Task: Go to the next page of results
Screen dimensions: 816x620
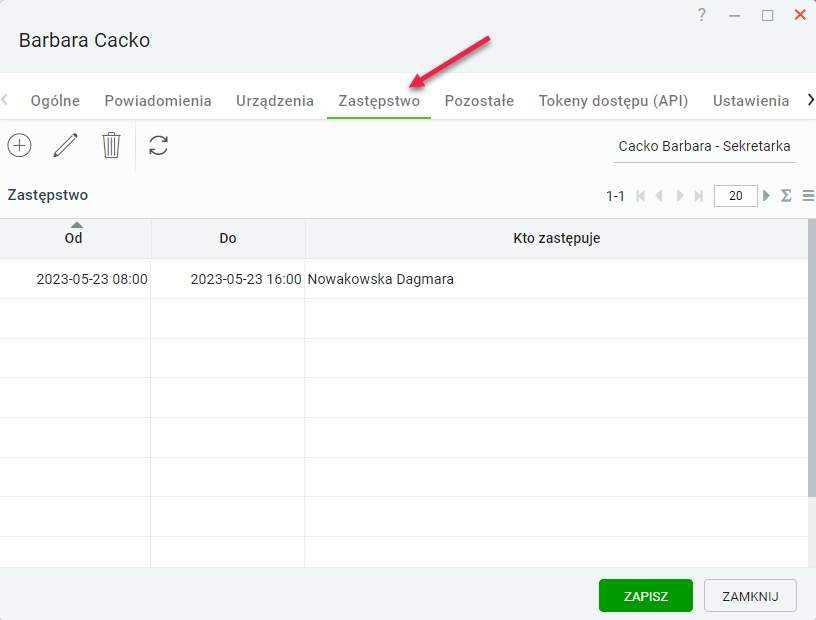Action: pos(680,196)
